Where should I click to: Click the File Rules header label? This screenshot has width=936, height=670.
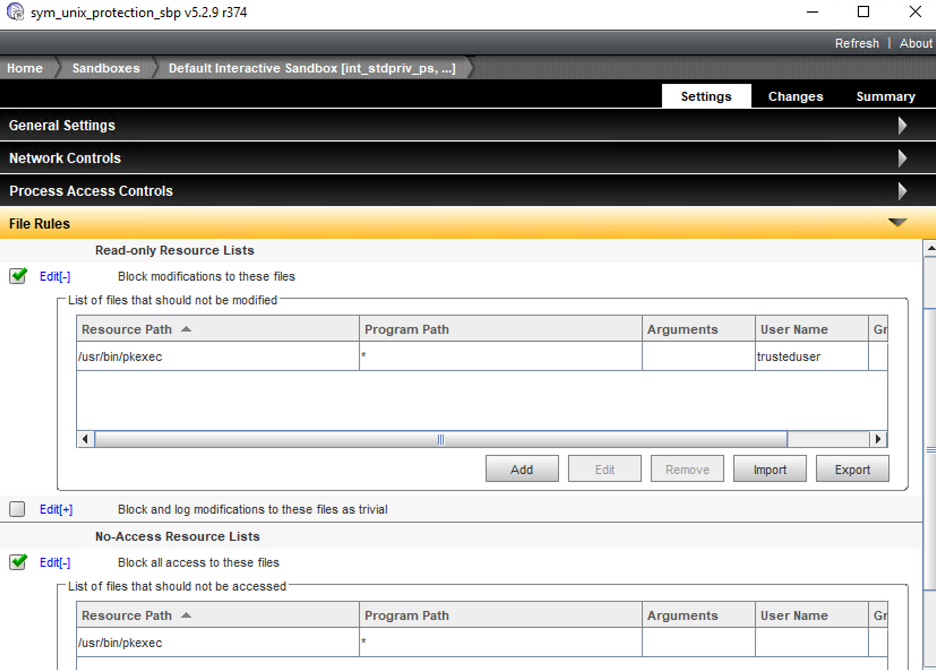click(x=39, y=224)
